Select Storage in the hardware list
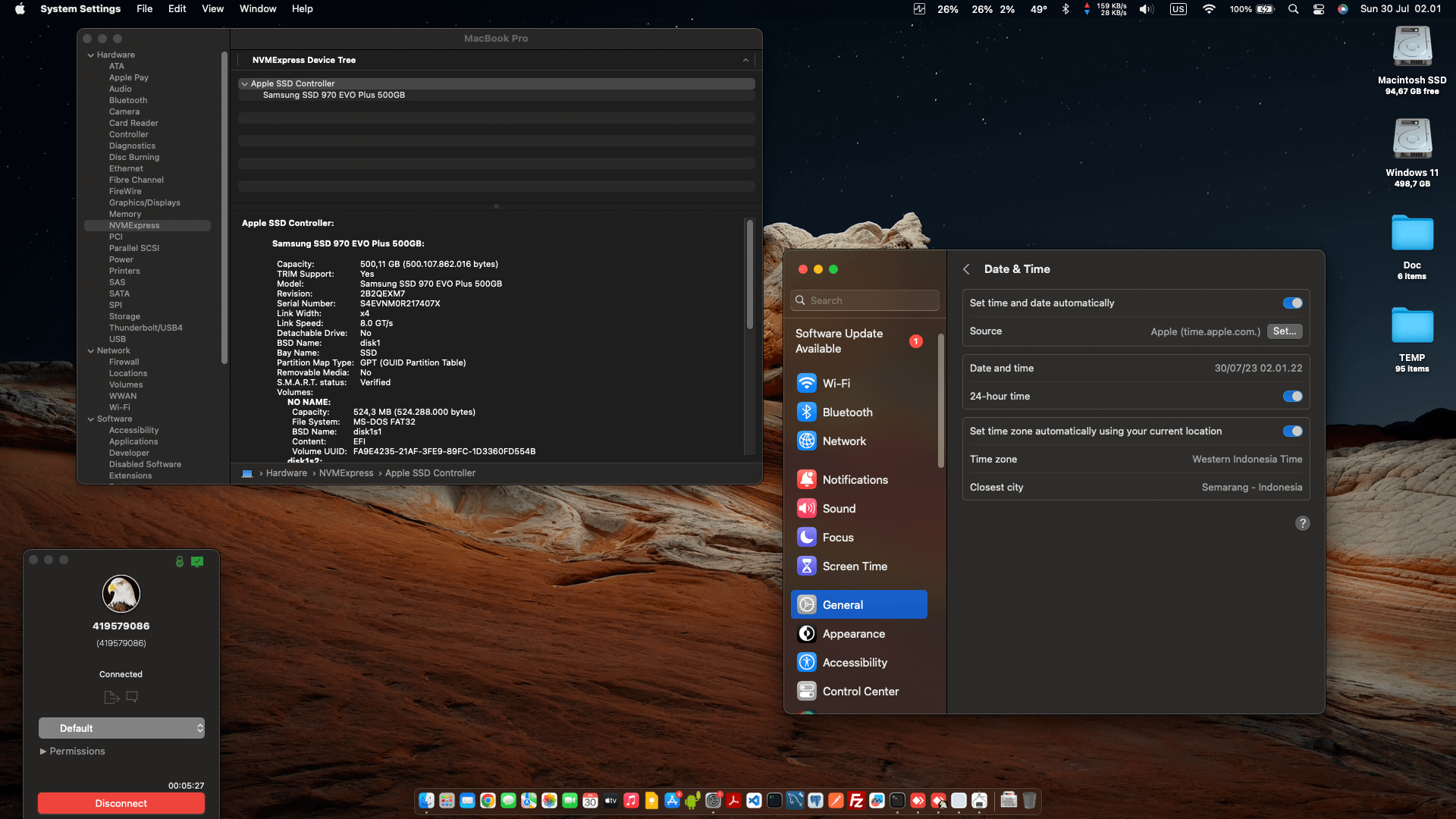 point(124,317)
